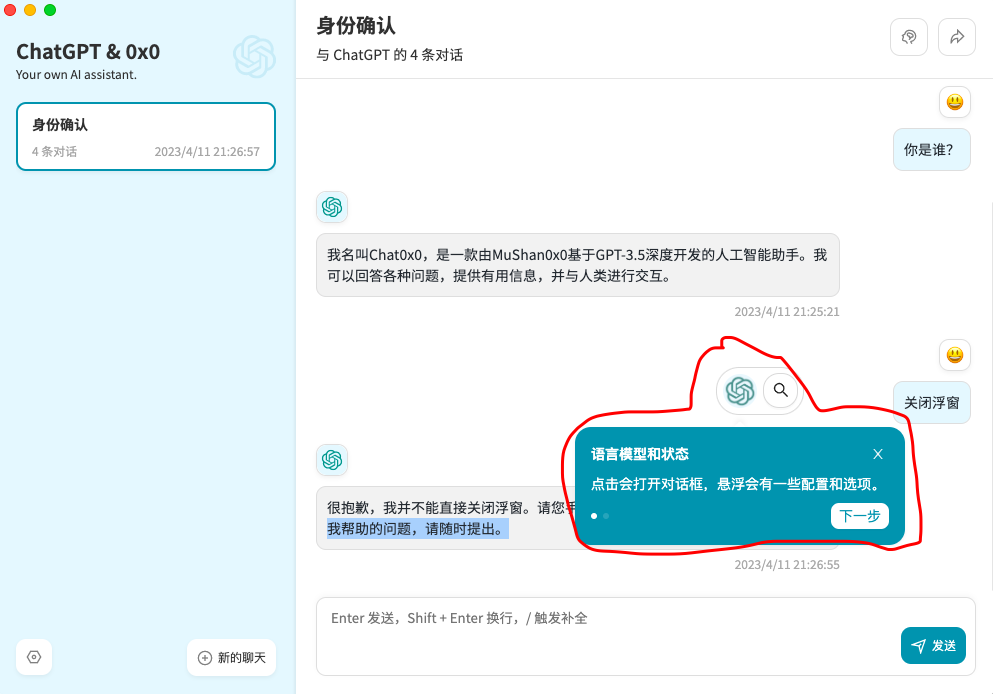This screenshot has width=993, height=694.
Task: Click the second pagination dot in the tooltip
Action: point(604,517)
